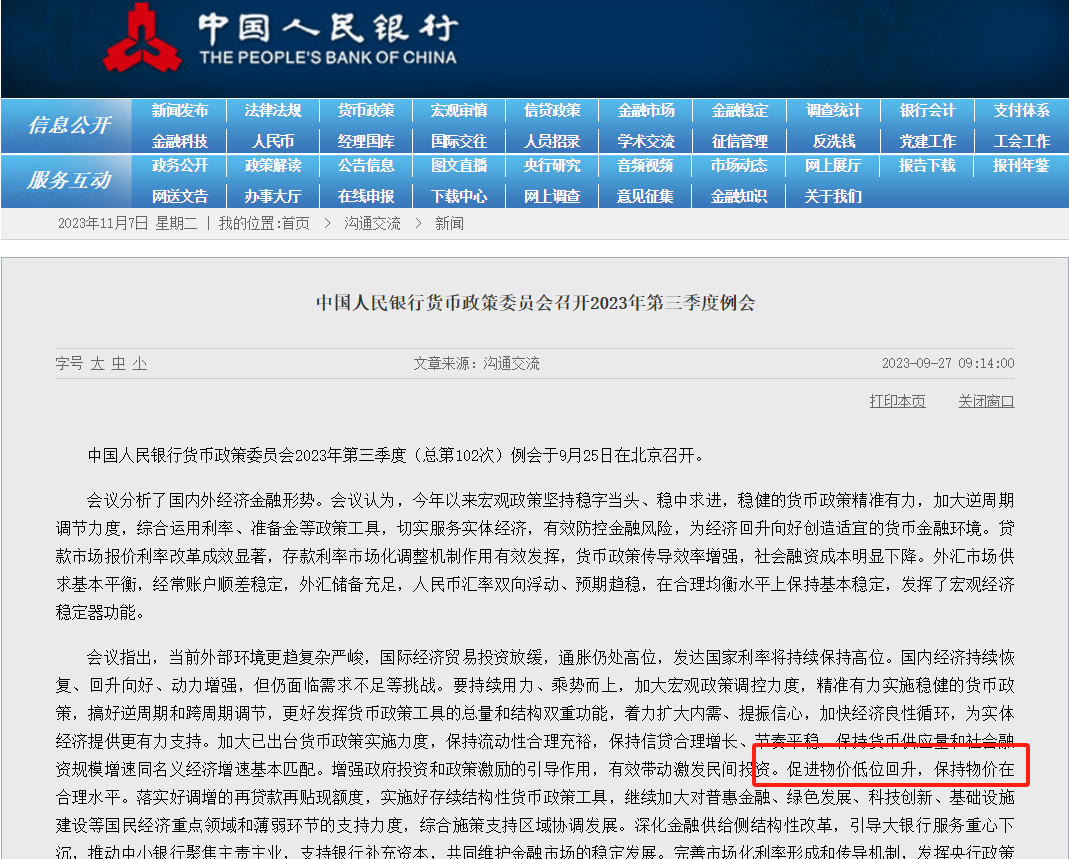This screenshot has width=1069, height=859.
Task: Go to 金融稳定 section
Action: [x=740, y=110]
